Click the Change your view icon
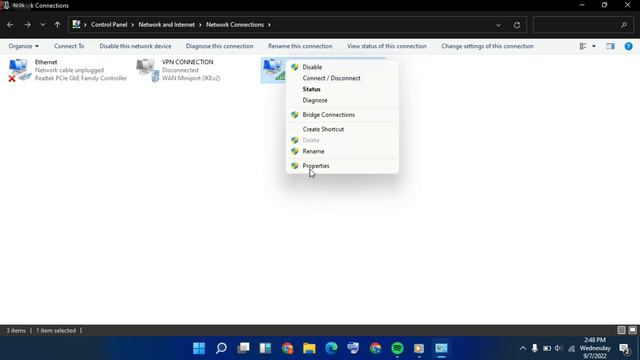The width and height of the screenshot is (640, 360). [x=583, y=46]
